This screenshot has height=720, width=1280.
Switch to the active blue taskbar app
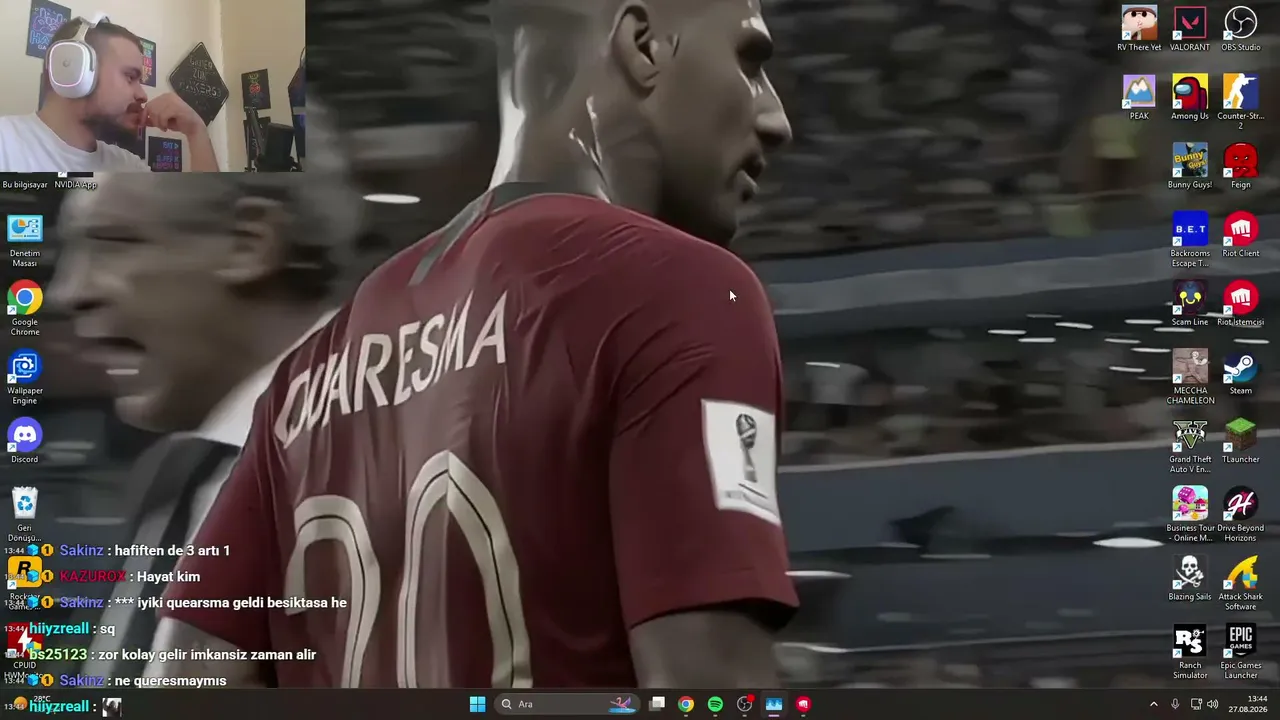774,704
